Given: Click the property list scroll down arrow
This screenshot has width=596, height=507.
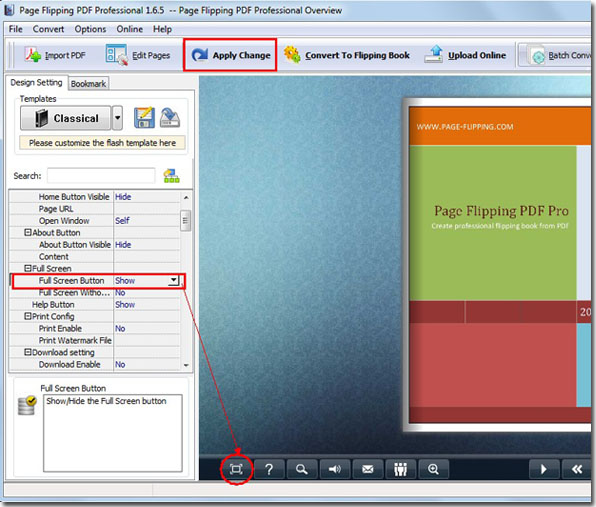Looking at the screenshot, I should point(186,365).
